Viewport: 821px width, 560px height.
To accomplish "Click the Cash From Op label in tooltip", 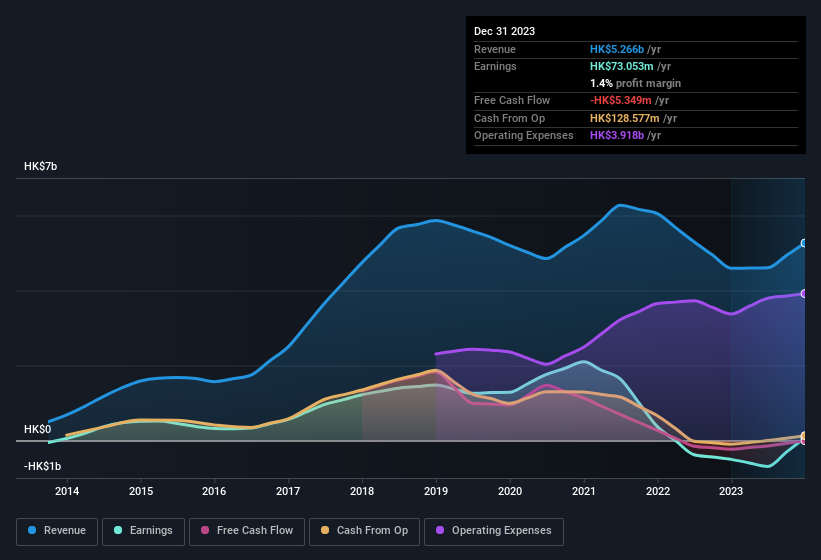I will [509, 118].
